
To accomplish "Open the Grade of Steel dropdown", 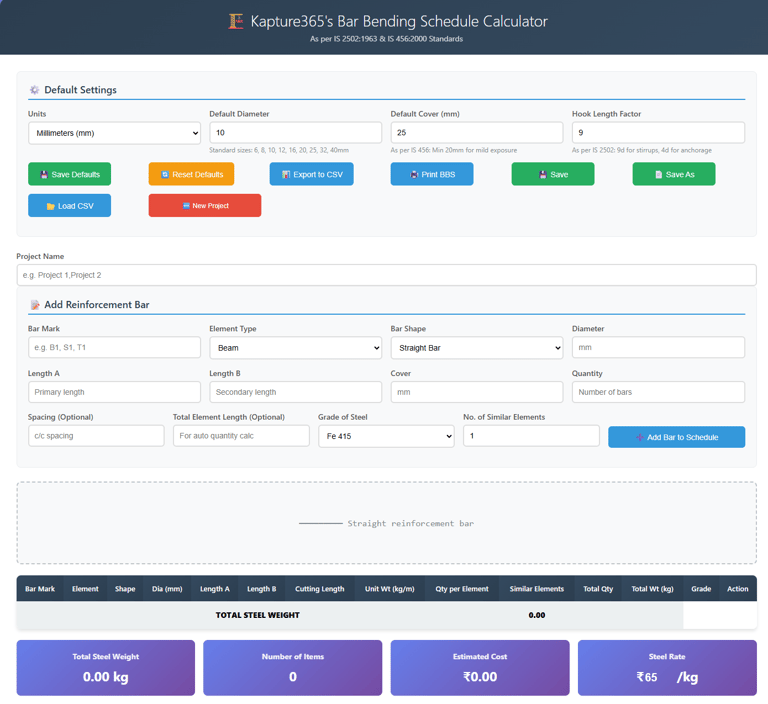I will click(x=386, y=436).
